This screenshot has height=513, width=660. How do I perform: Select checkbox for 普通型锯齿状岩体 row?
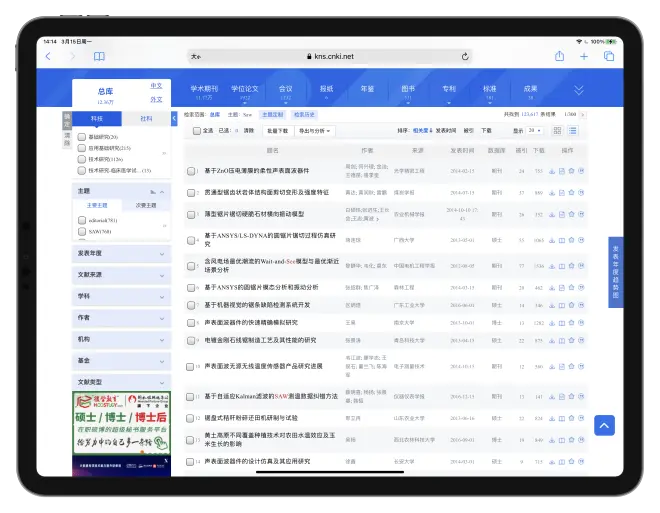click(x=191, y=193)
